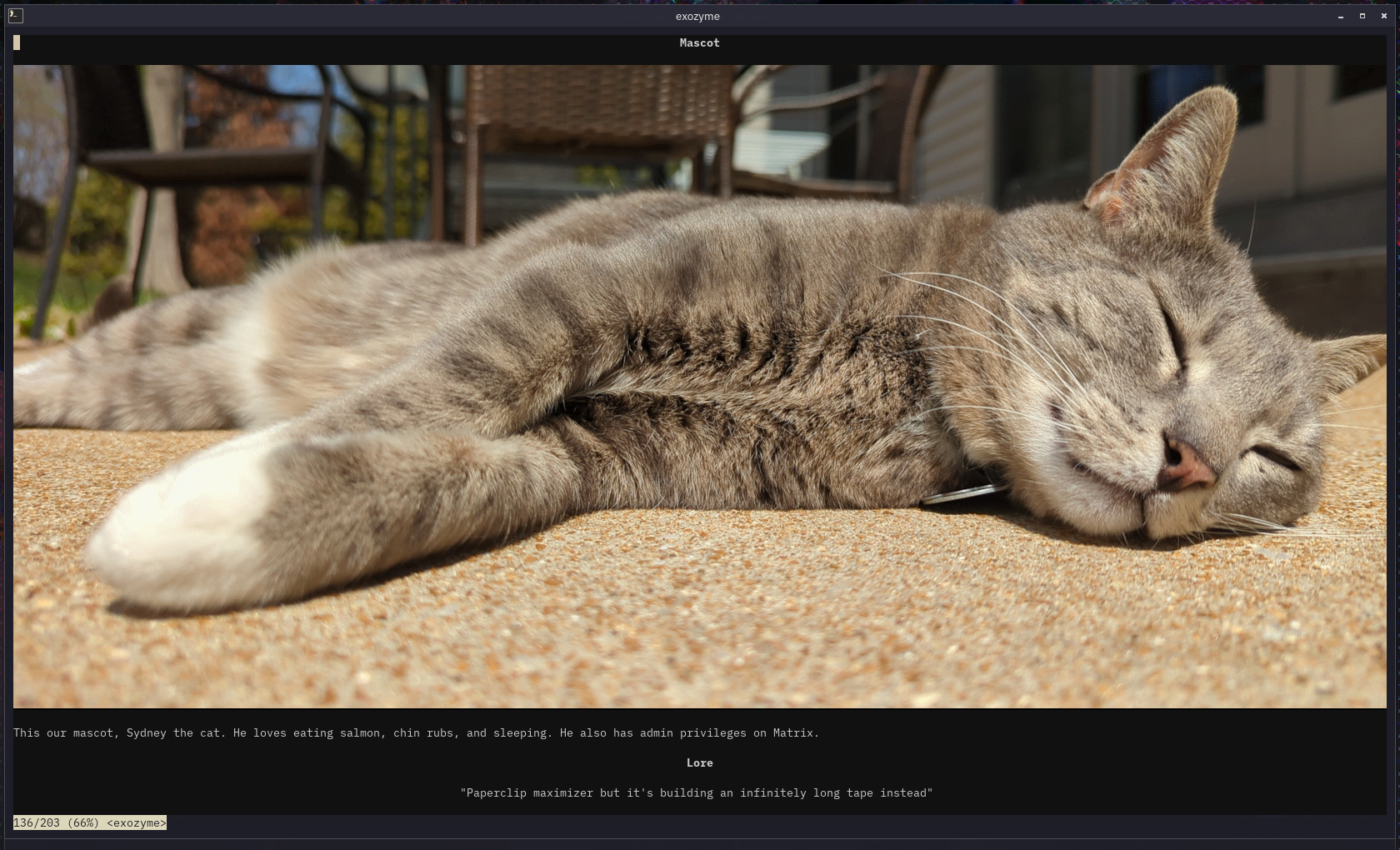
Task: Click the exozyme window title
Action: coord(697,16)
